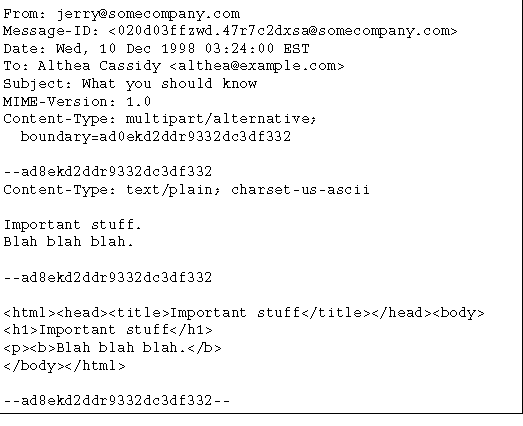This screenshot has height=426, width=523.
Task: Click the second boundary marker before html
Action: [108, 278]
